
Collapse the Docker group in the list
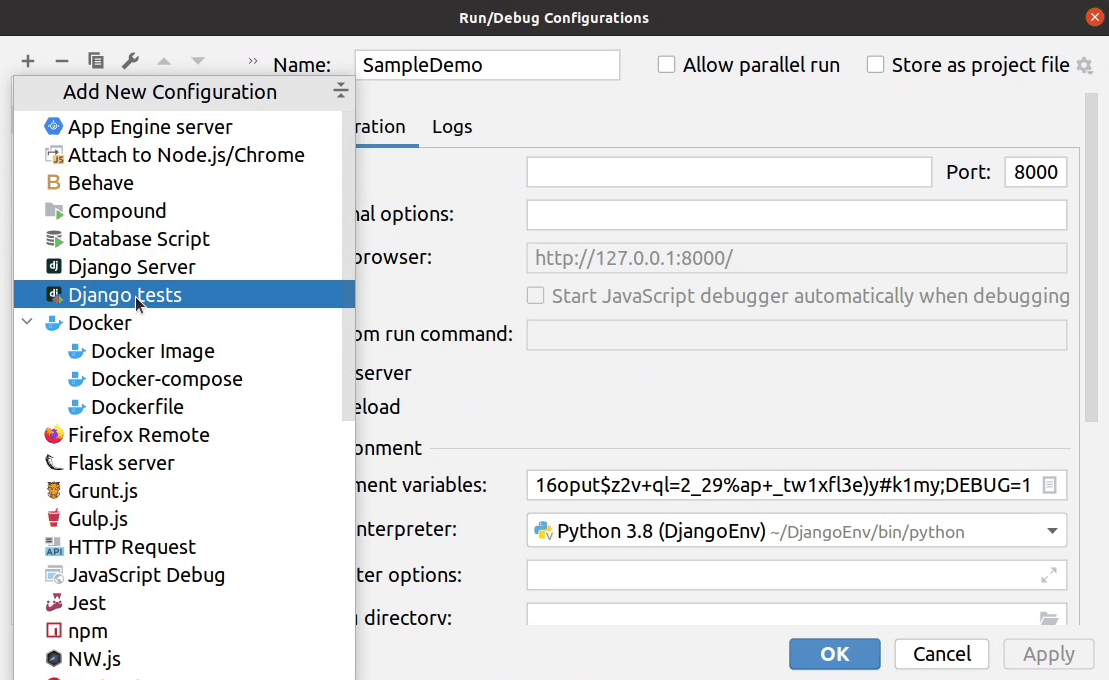coord(27,323)
